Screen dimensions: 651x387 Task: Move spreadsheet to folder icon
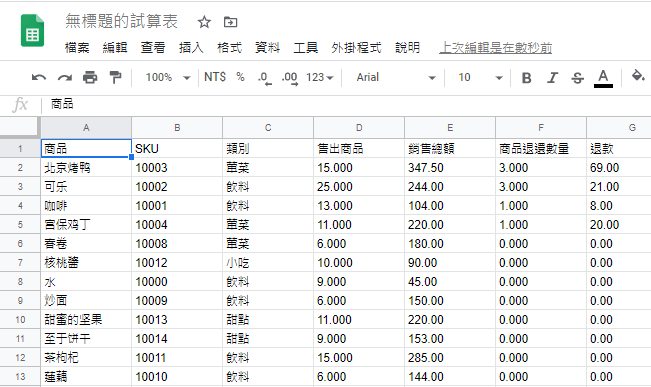click(x=230, y=22)
